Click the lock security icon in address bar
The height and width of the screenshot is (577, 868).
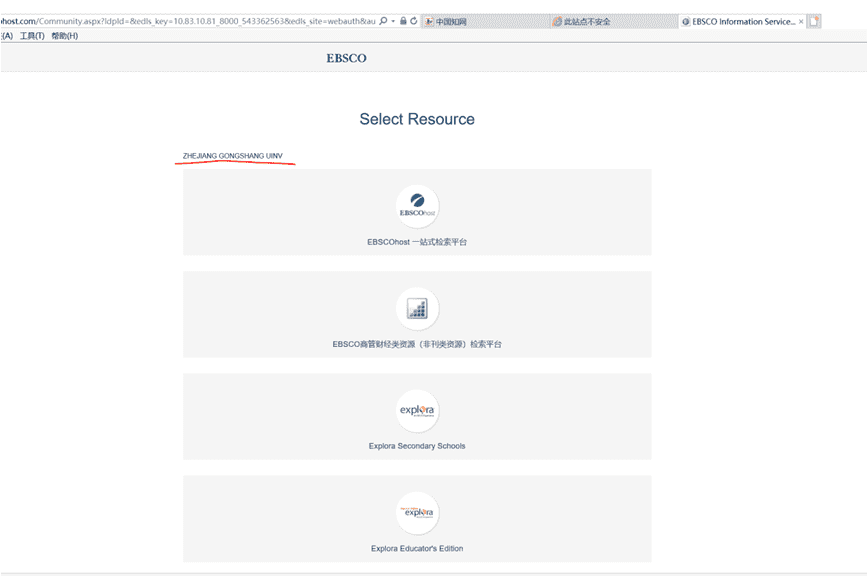click(x=403, y=21)
